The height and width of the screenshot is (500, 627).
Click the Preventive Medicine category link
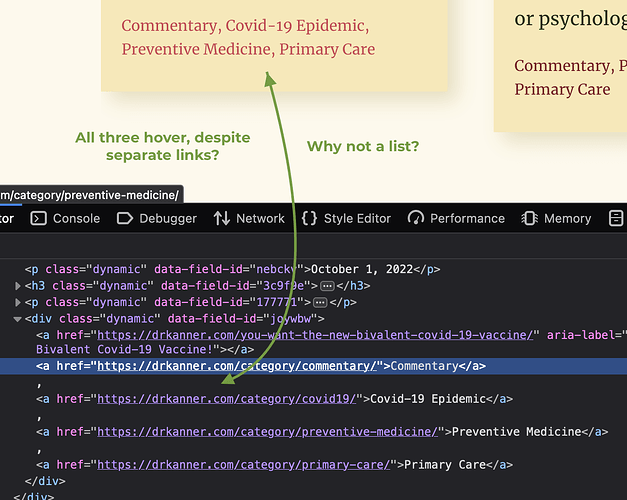[196, 49]
